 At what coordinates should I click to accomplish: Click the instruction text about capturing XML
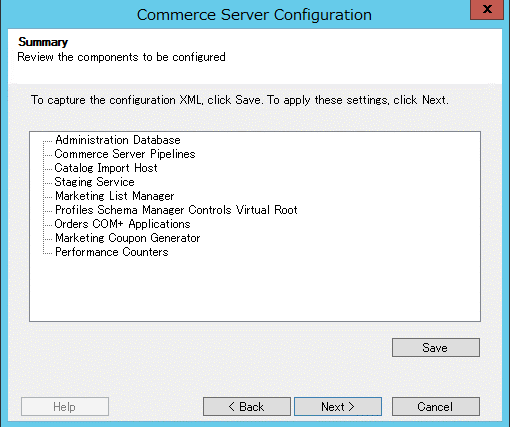[x=240, y=100]
